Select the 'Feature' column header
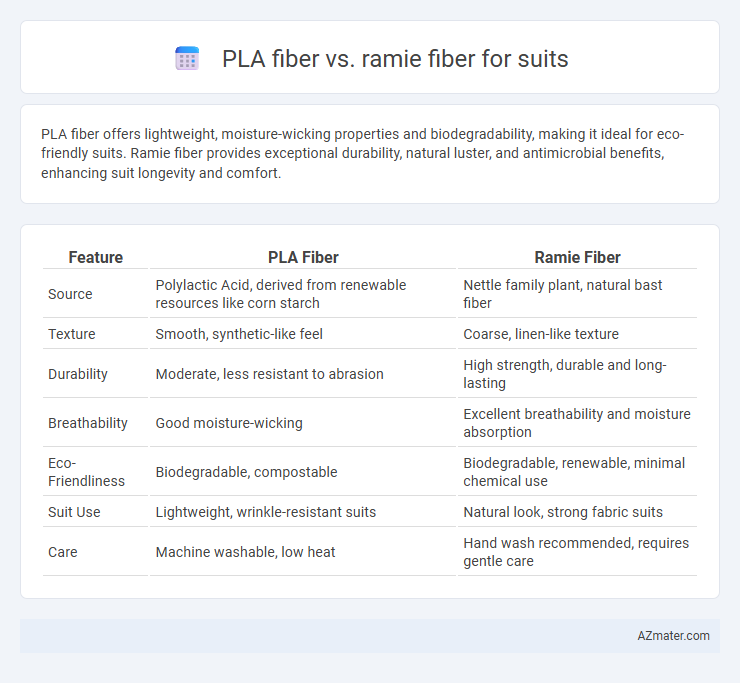 pos(95,257)
